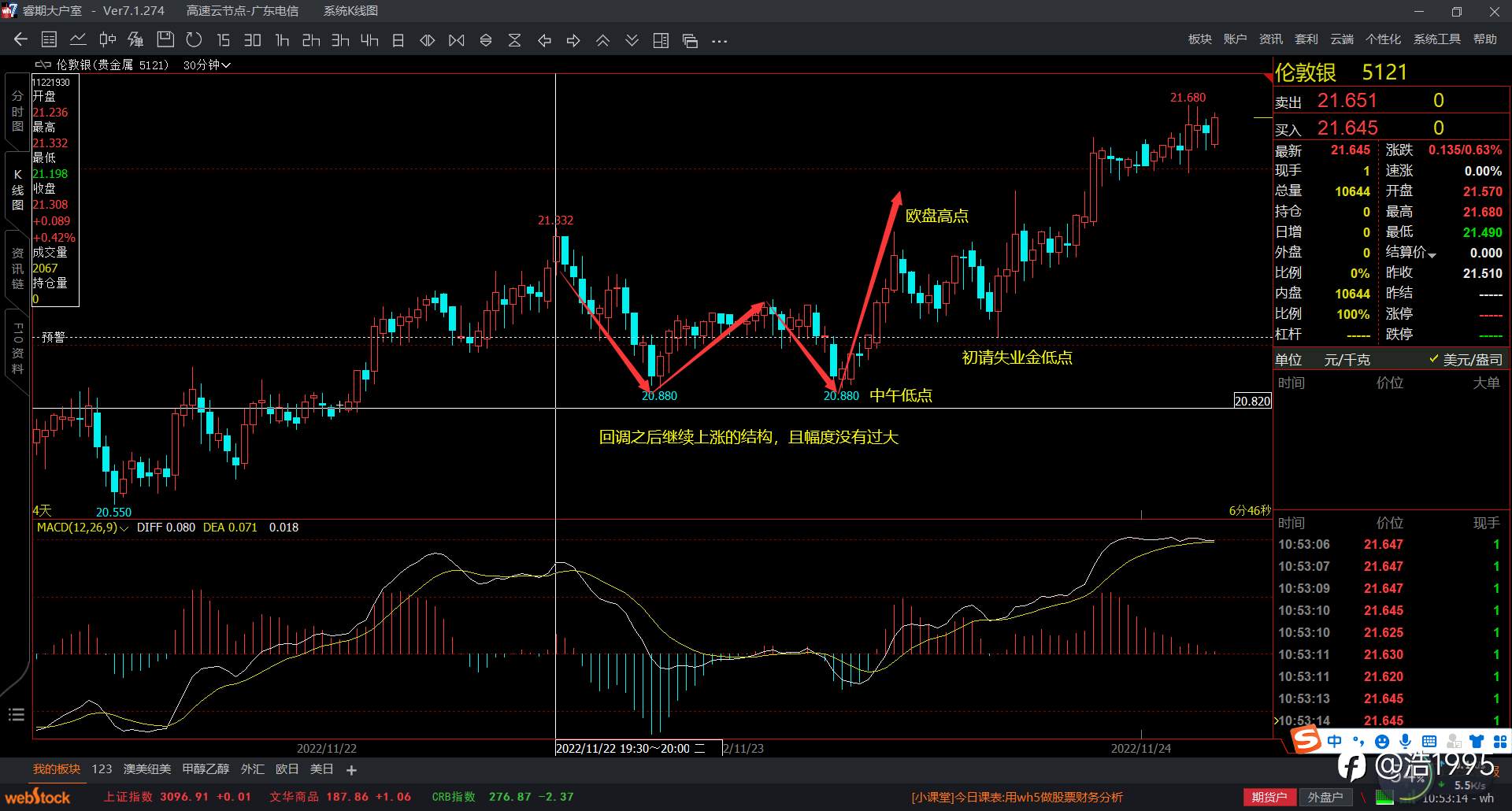Switch to 分时图 side tab

[17, 111]
